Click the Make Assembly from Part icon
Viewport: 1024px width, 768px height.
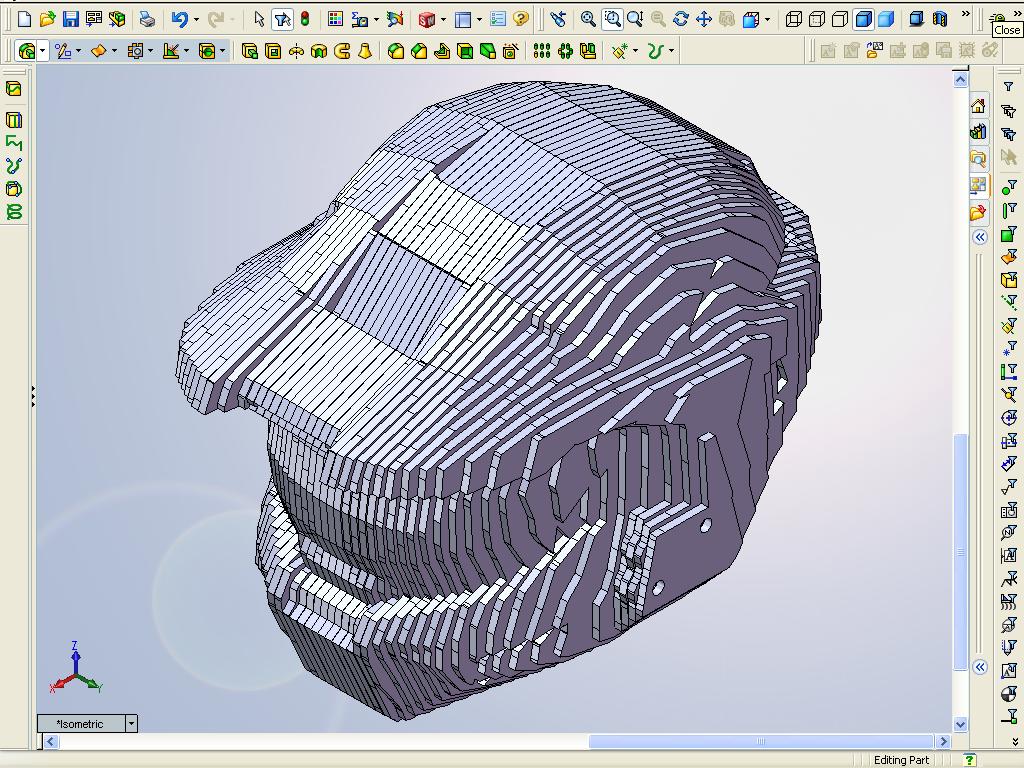tap(118, 19)
